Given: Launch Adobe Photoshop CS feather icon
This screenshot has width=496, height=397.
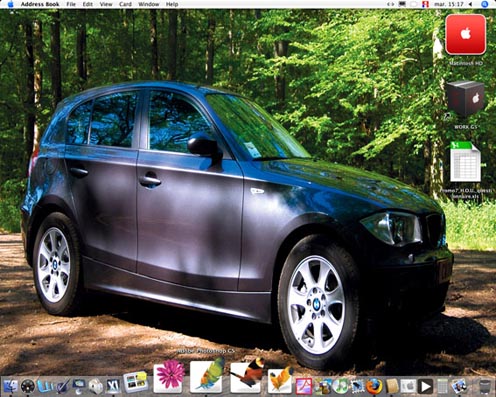Looking at the screenshot, I should (207, 375).
